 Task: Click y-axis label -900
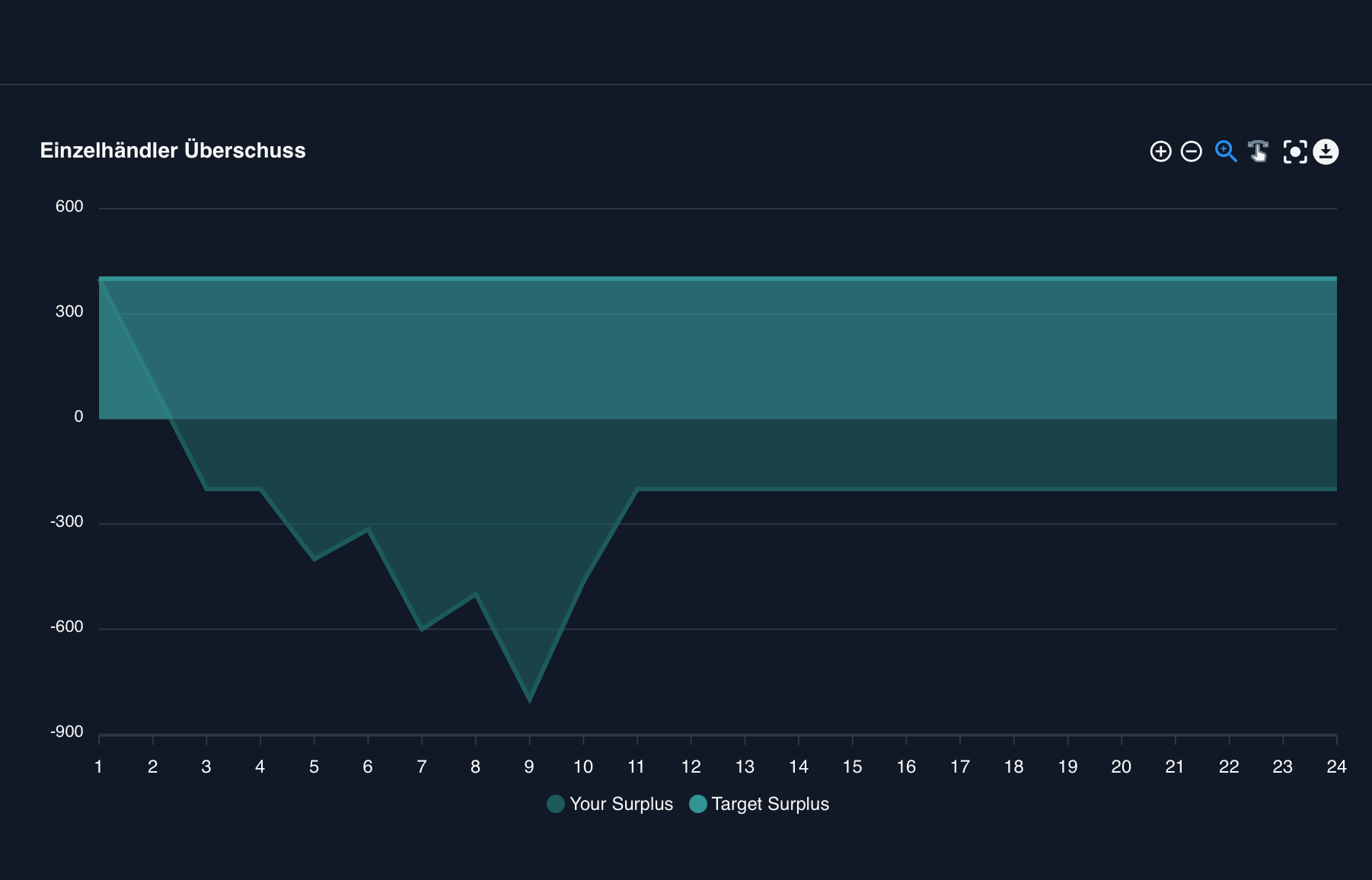pyautogui.click(x=67, y=732)
